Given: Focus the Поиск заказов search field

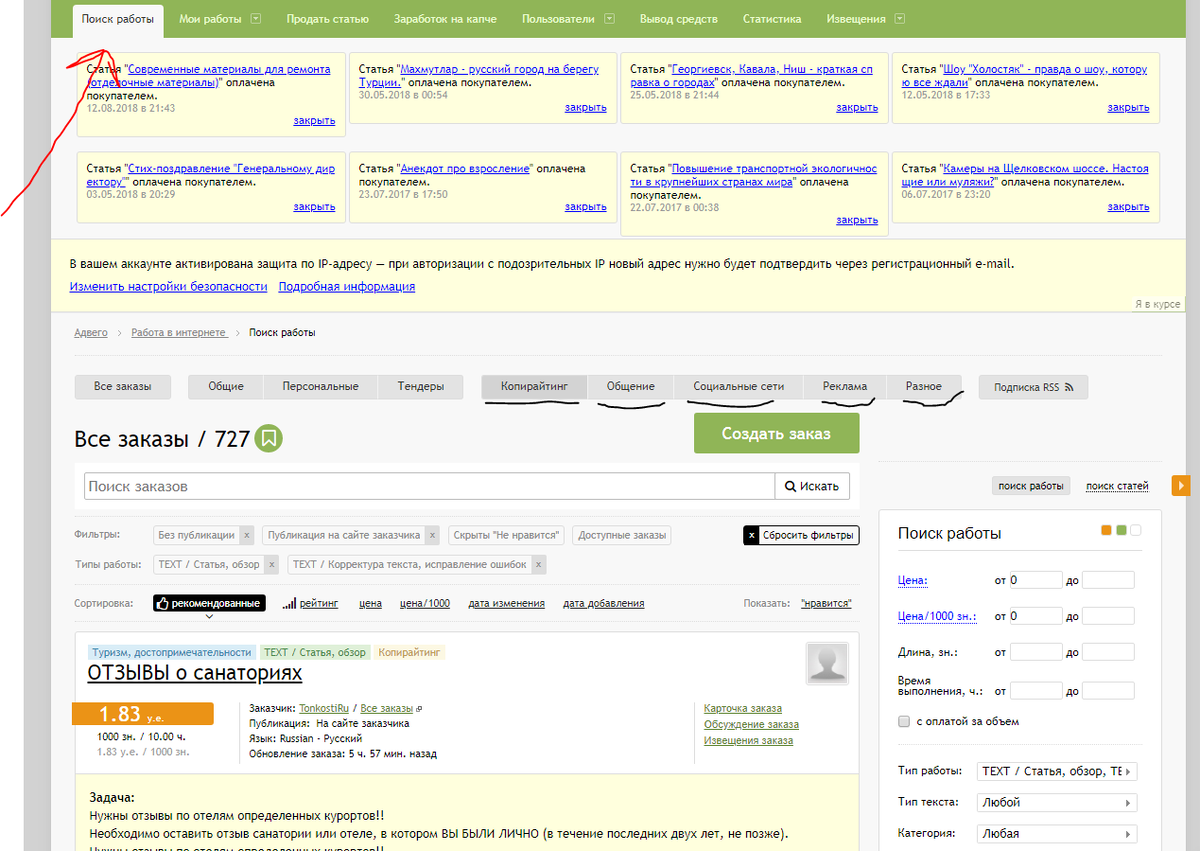Looking at the screenshot, I should click(x=429, y=486).
